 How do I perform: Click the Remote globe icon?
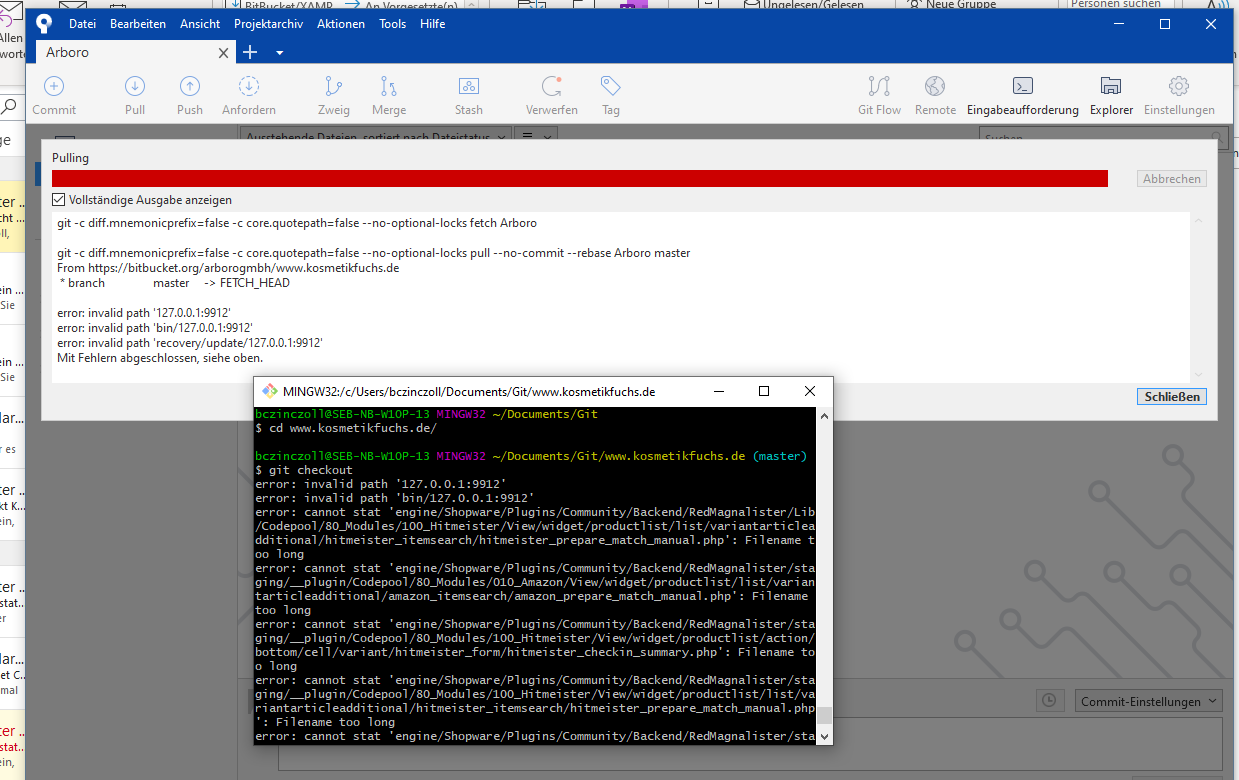point(935,87)
